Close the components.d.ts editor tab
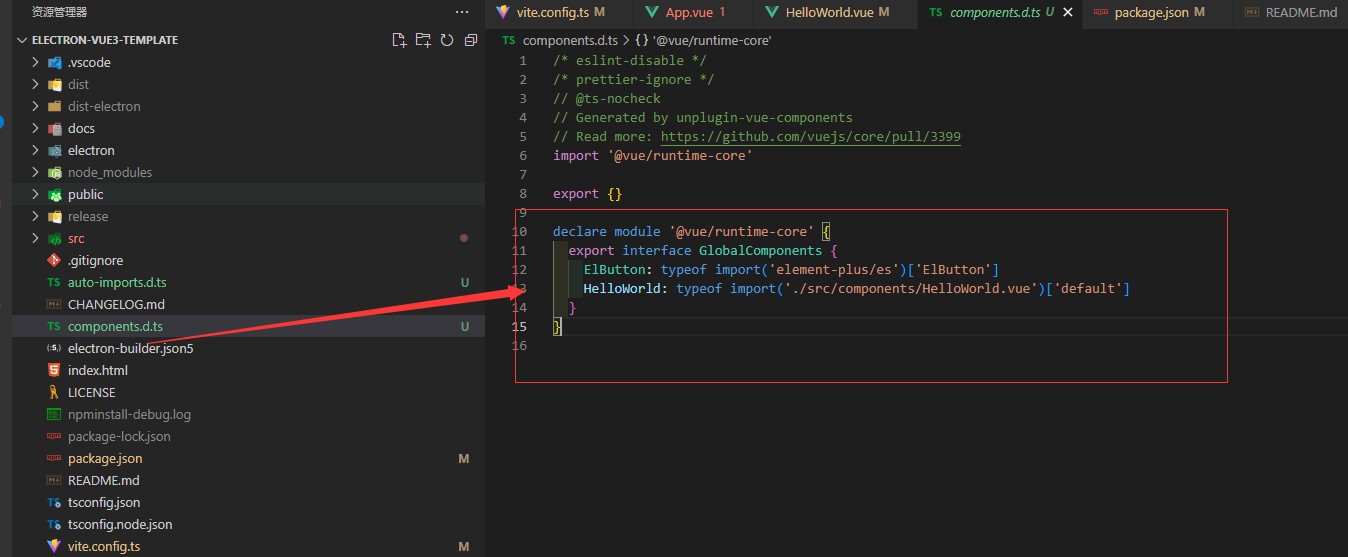 click(x=1068, y=12)
